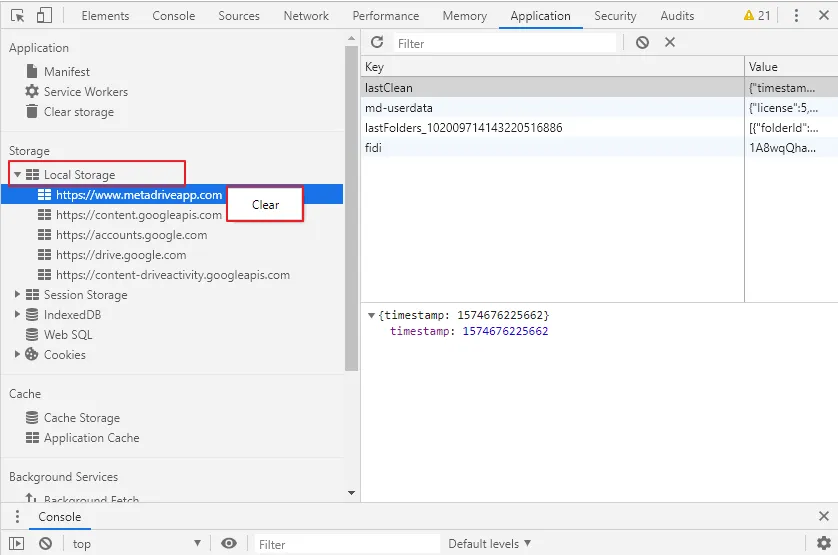The height and width of the screenshot is (555, 838).
Task: Open console settings gear
Action: [x=824, y=543]
